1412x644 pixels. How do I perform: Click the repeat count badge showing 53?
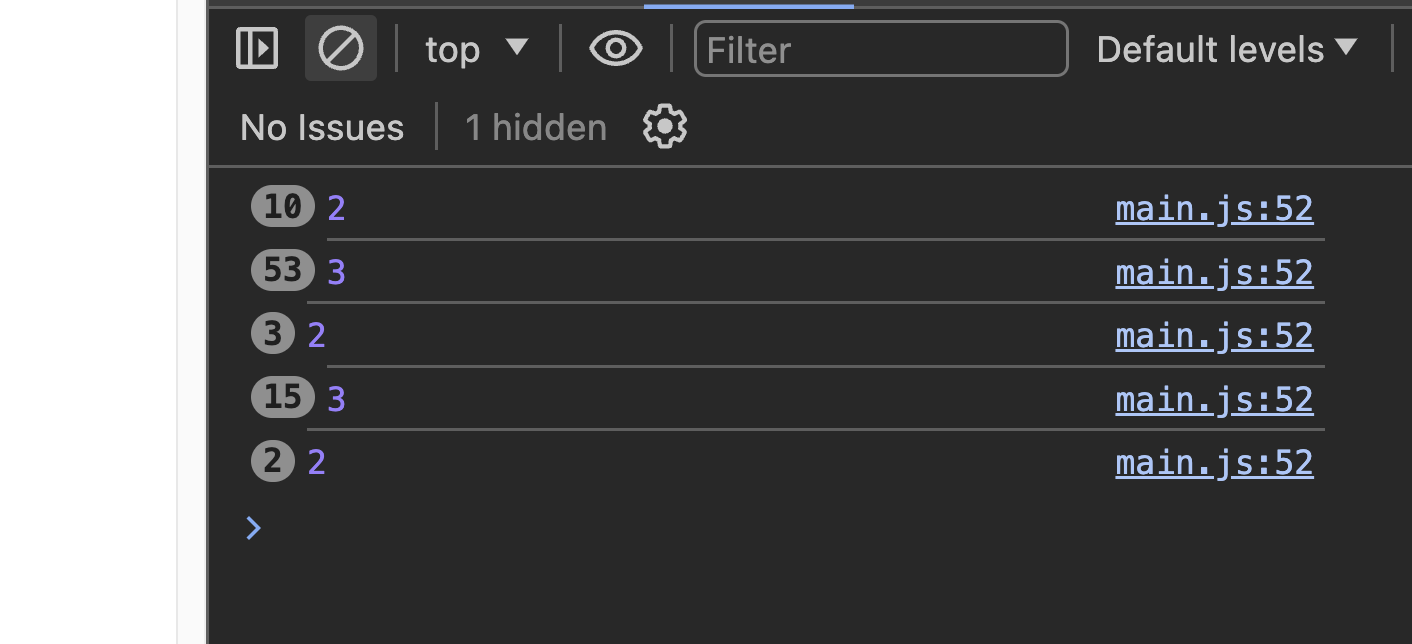[283, 270]
